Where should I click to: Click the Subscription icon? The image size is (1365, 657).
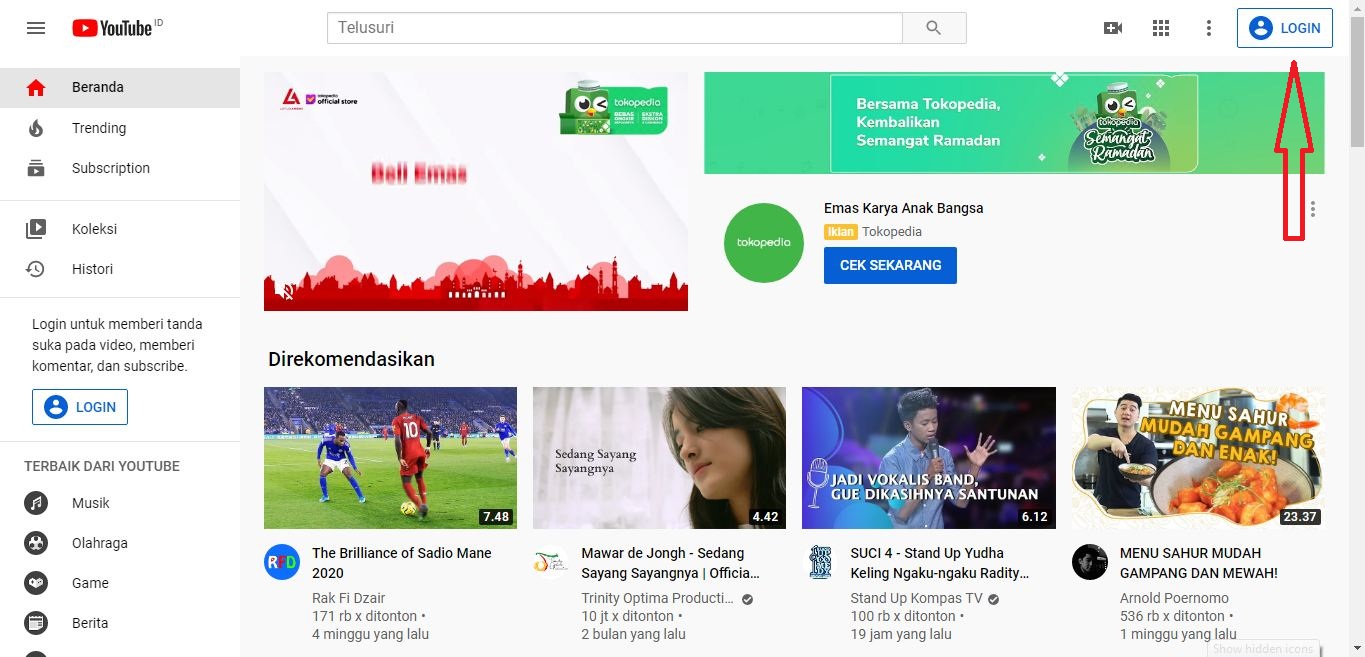[x=36, y=168]
